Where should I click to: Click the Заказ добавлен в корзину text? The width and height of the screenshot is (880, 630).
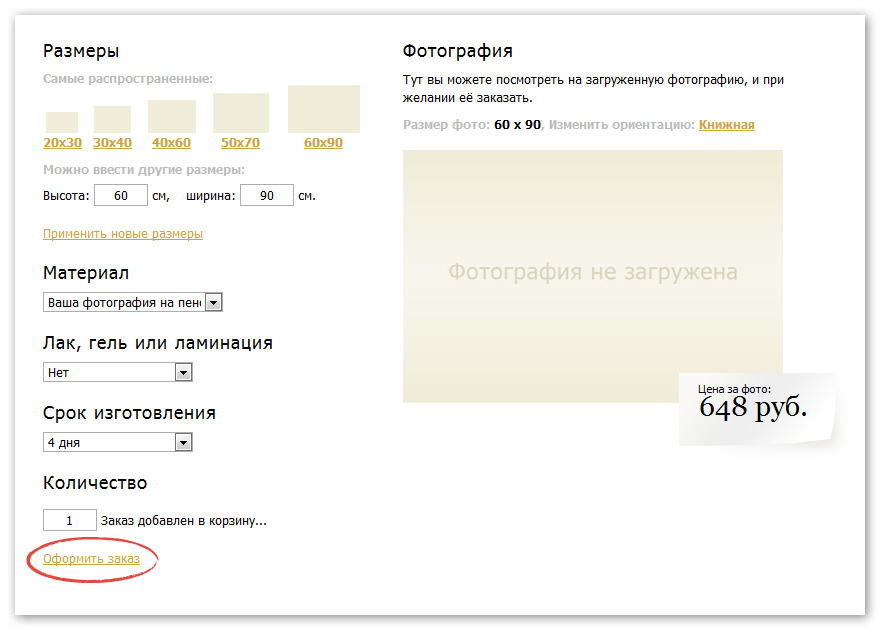pyautogui.click(x=184, y=521)
